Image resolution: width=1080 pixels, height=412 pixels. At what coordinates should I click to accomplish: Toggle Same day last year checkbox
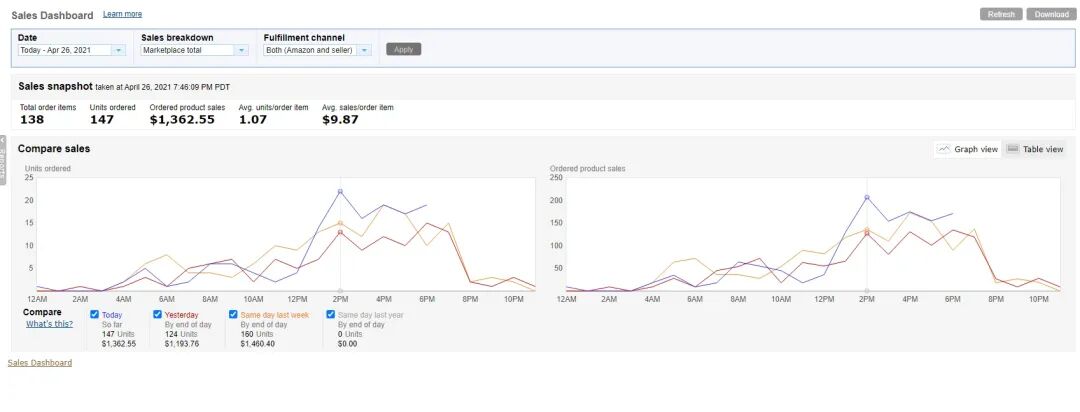(x=331, y=314)
